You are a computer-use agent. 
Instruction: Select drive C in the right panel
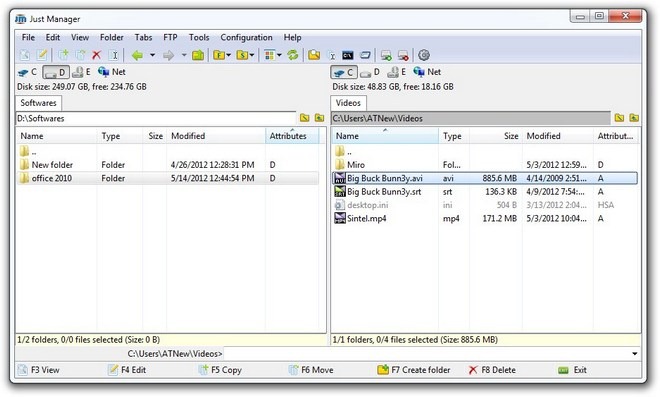click(344, 72)
